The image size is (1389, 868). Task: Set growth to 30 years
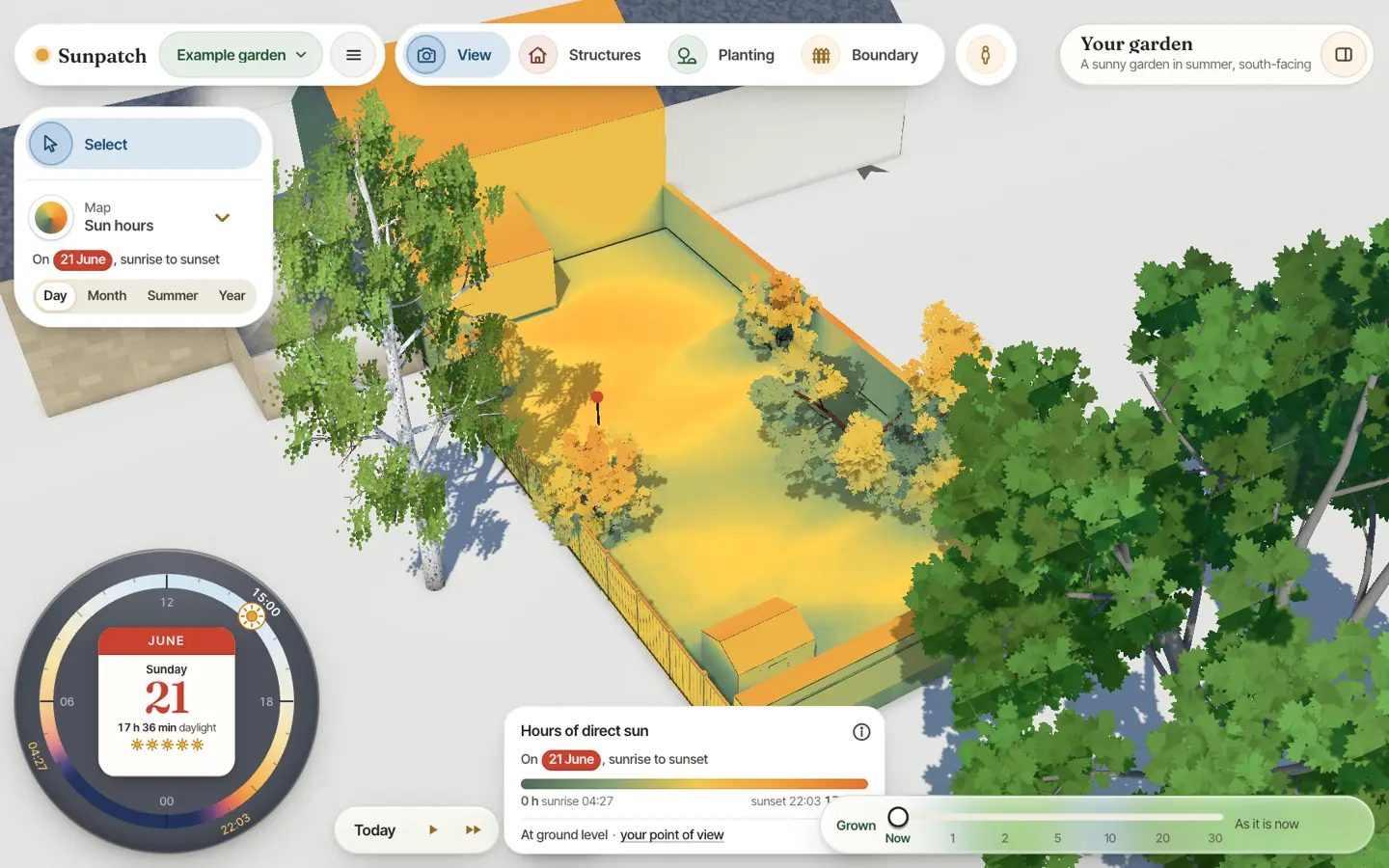(1215, 838)
